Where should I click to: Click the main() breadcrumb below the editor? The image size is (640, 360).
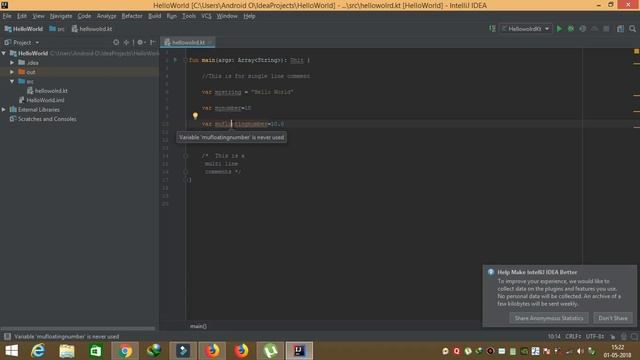(198, 326)
